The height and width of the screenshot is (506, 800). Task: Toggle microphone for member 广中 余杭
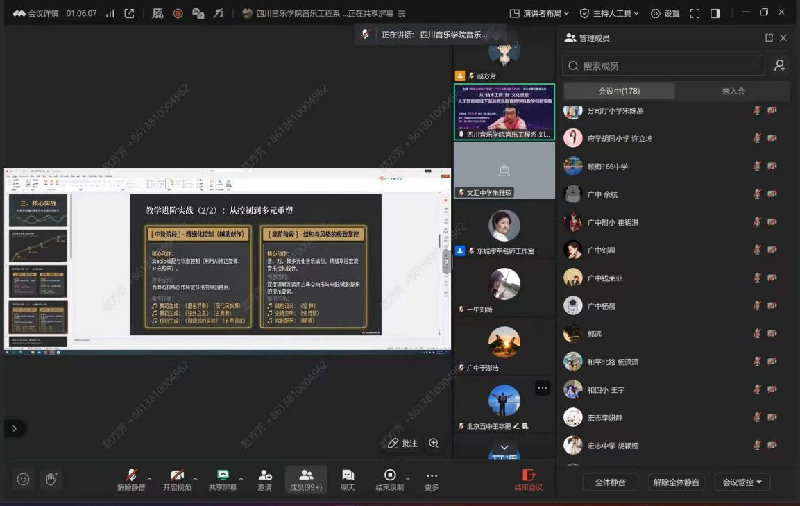click(755, 194)
